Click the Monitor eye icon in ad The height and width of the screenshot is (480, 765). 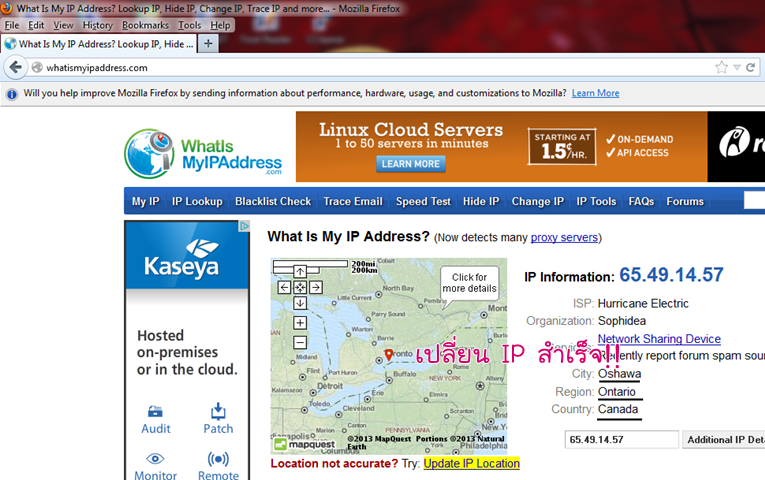(155, 459)
